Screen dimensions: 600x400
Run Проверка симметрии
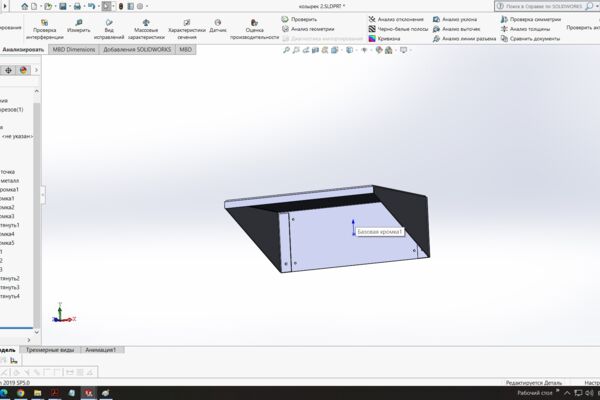coord(531,19)
